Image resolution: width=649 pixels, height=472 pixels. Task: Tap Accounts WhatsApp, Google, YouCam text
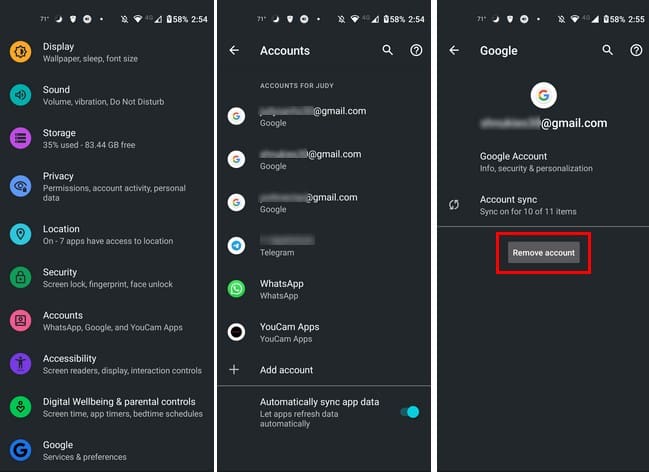(113, 328)
